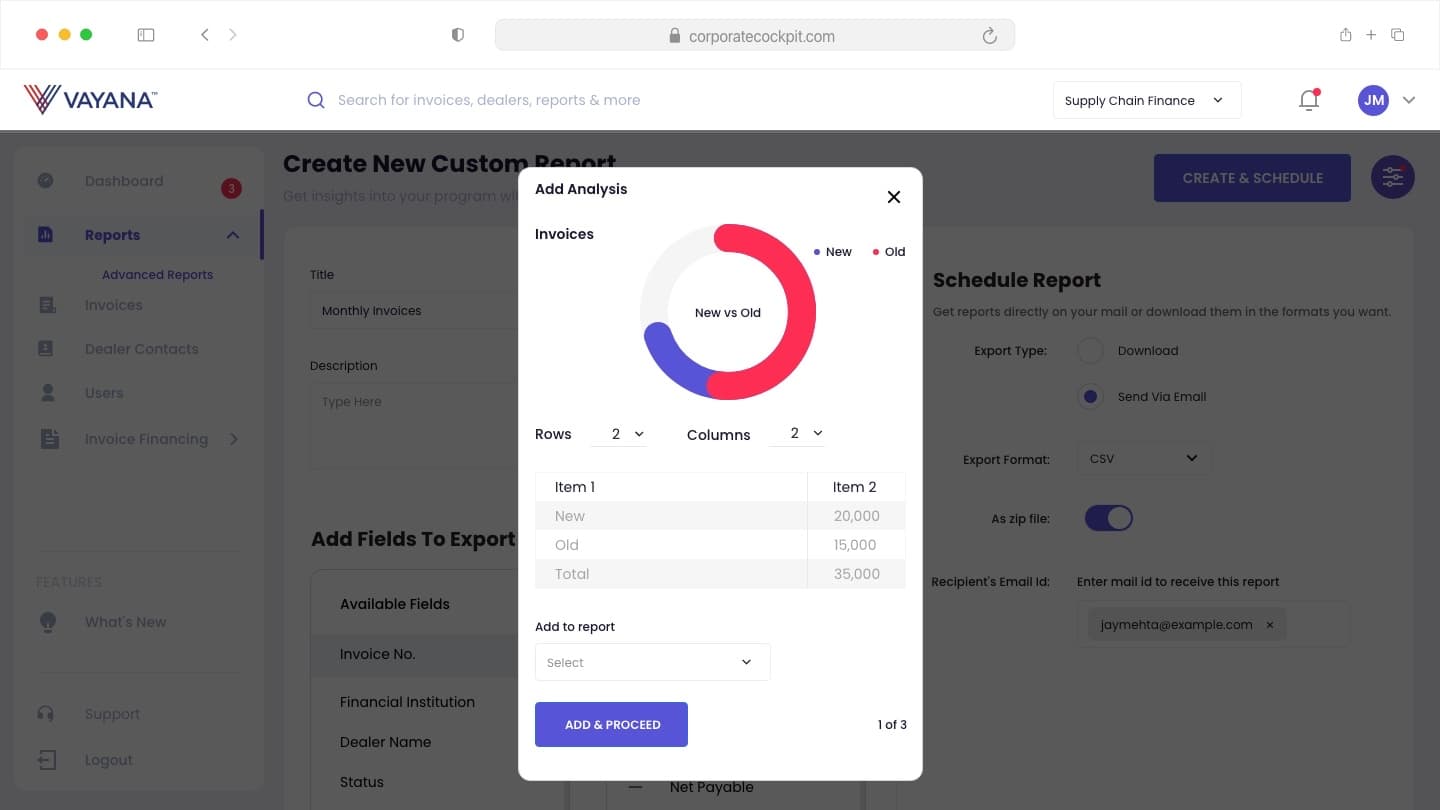Click the search magnifier icon
Screen dimensions: 1440x810
point(316,100)
